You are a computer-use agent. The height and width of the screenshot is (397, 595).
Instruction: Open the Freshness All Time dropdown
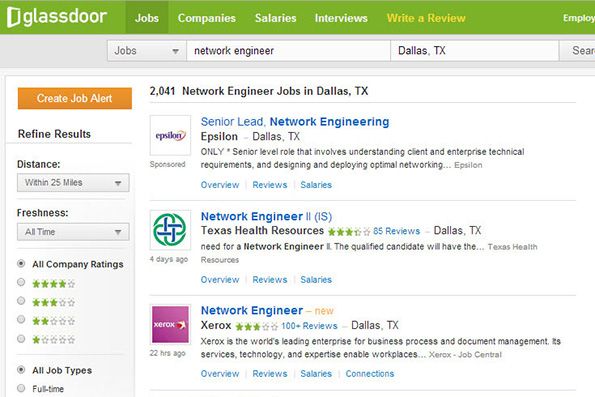coord(73,232)
